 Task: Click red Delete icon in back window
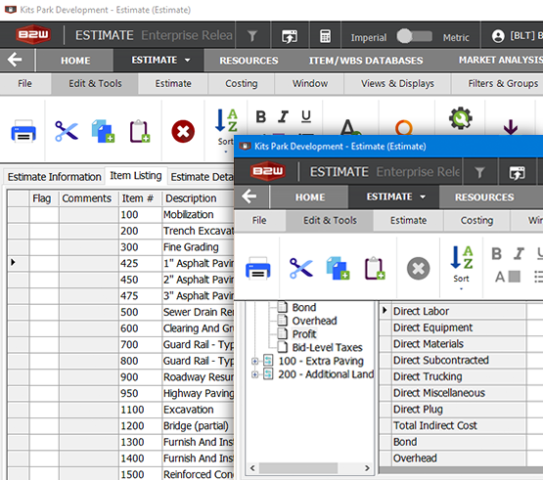[x=183, y=132]
